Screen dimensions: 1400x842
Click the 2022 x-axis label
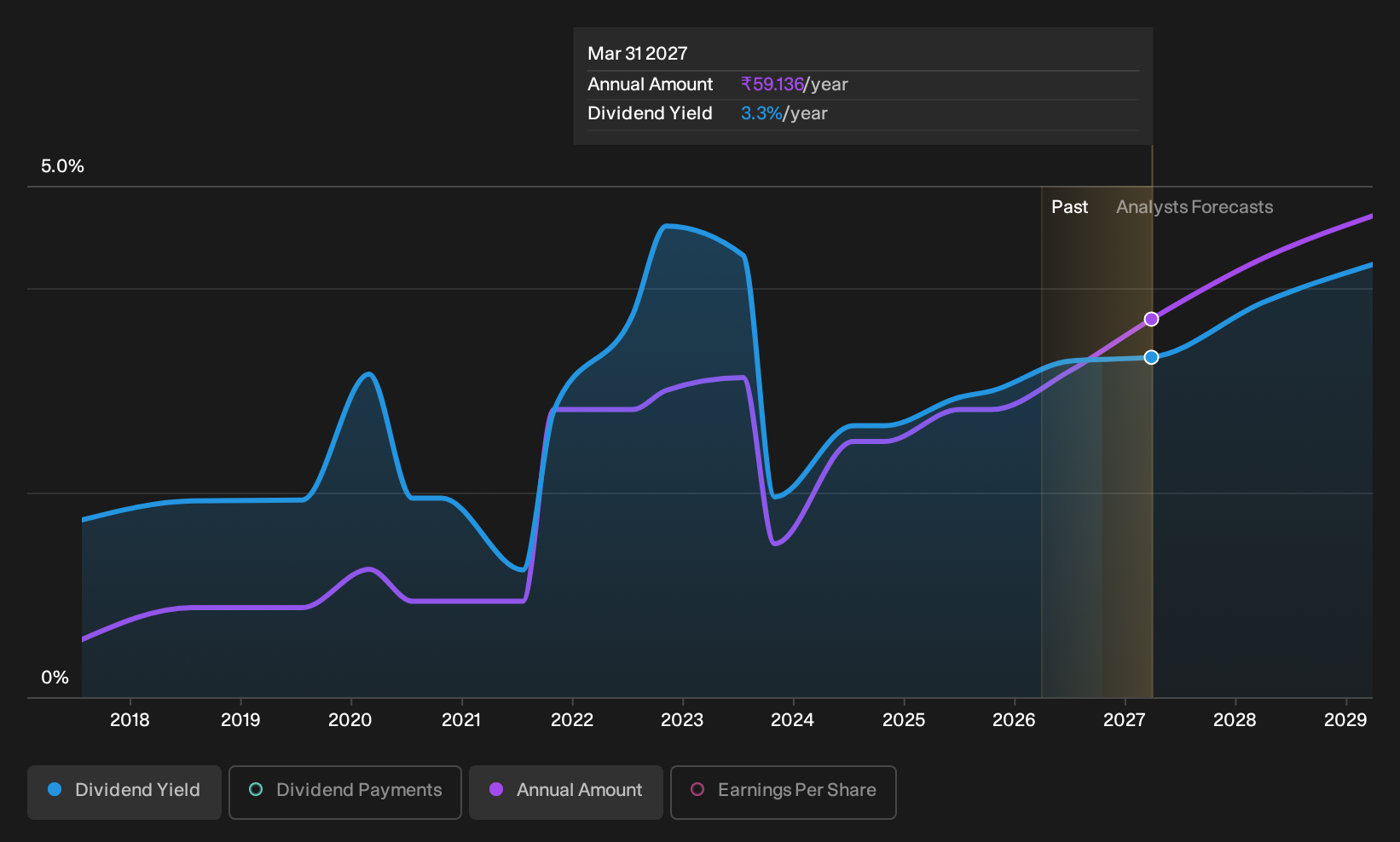[572, 720]
